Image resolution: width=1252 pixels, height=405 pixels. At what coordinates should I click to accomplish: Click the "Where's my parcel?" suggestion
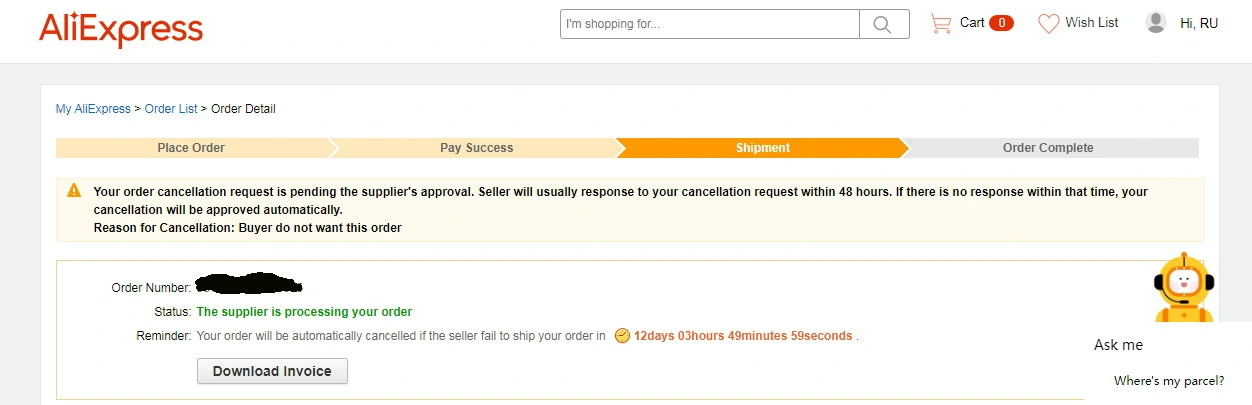1169,381
